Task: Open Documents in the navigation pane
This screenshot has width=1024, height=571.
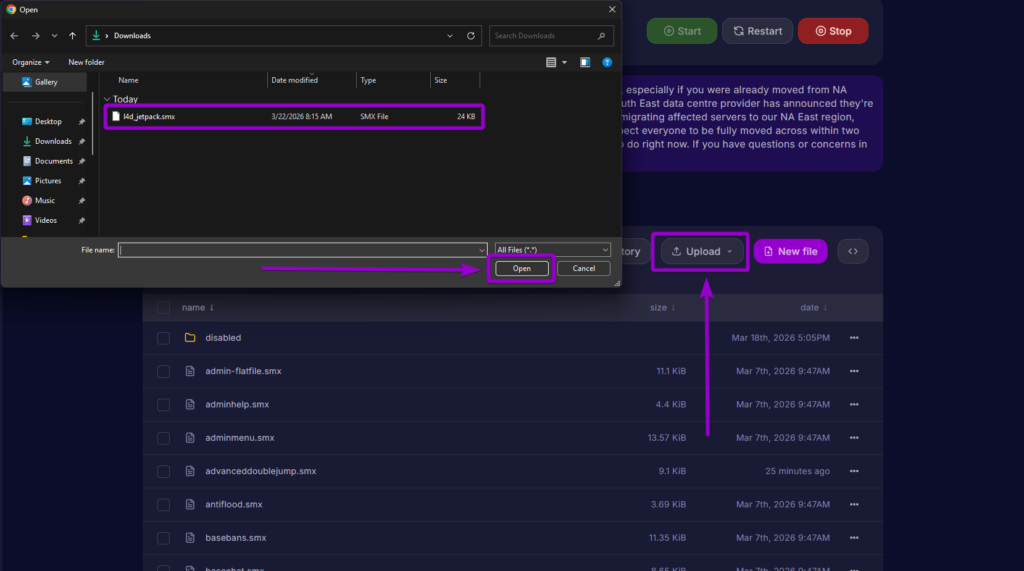Action: (53, 161)
